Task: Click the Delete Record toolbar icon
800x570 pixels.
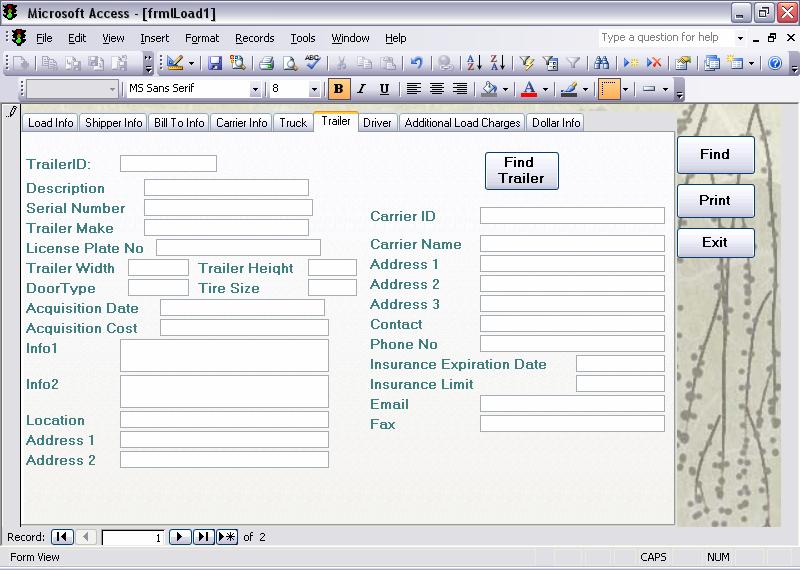Action: point(654,63)
